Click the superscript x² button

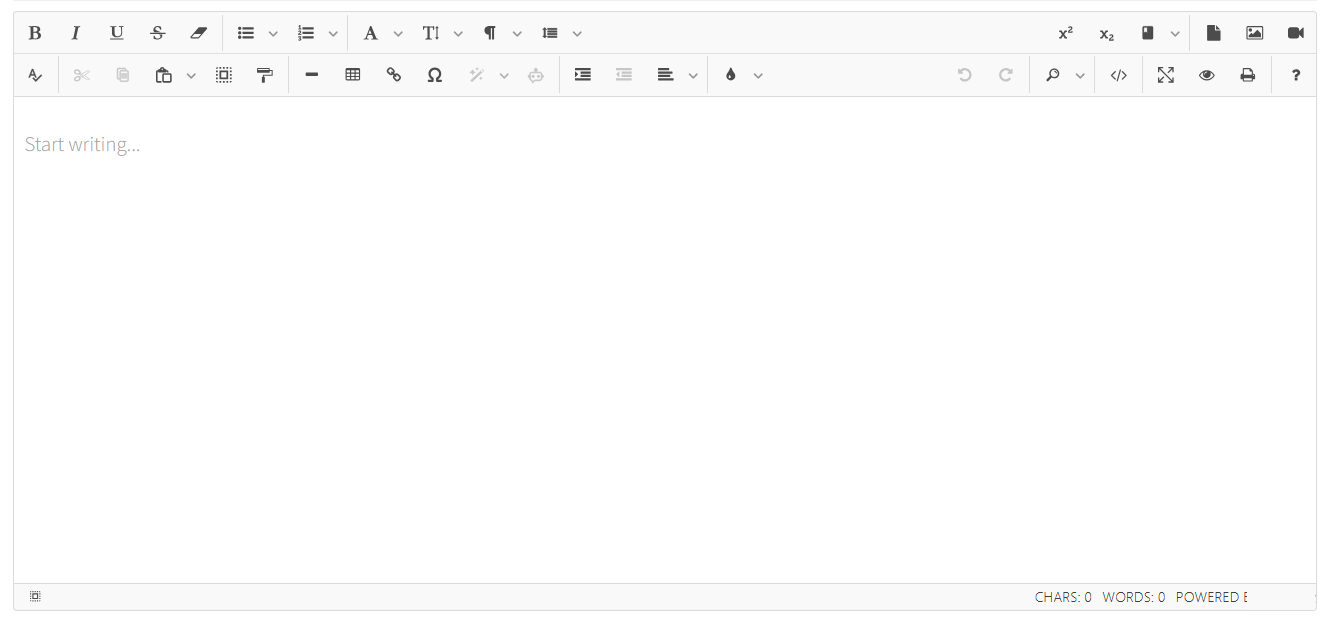coord(1065,33)
